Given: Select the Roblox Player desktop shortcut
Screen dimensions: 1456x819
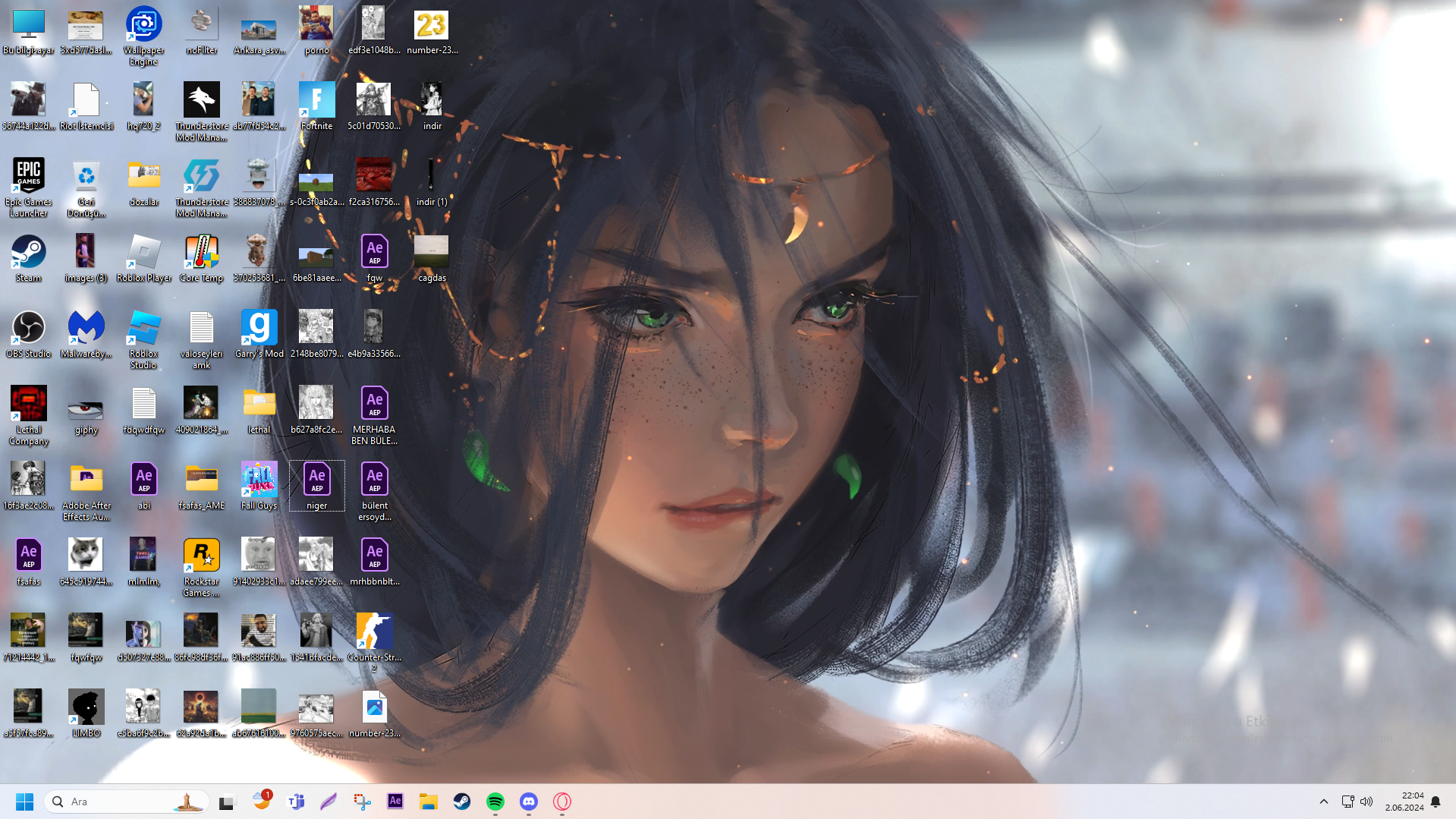Looking at the screenshot, I should point(144,259).
